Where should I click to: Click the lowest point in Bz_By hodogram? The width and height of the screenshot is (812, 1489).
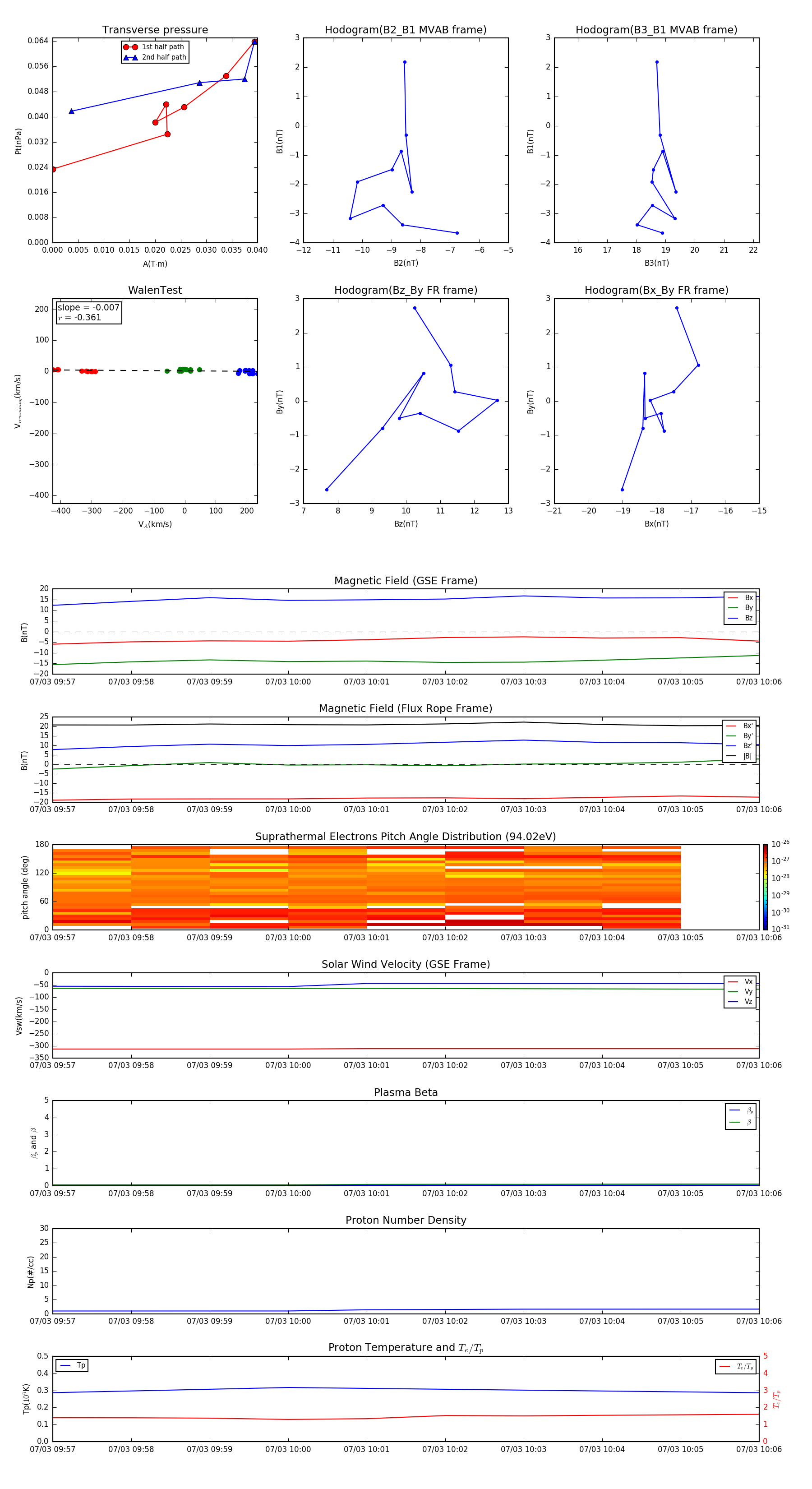(327, 490)
